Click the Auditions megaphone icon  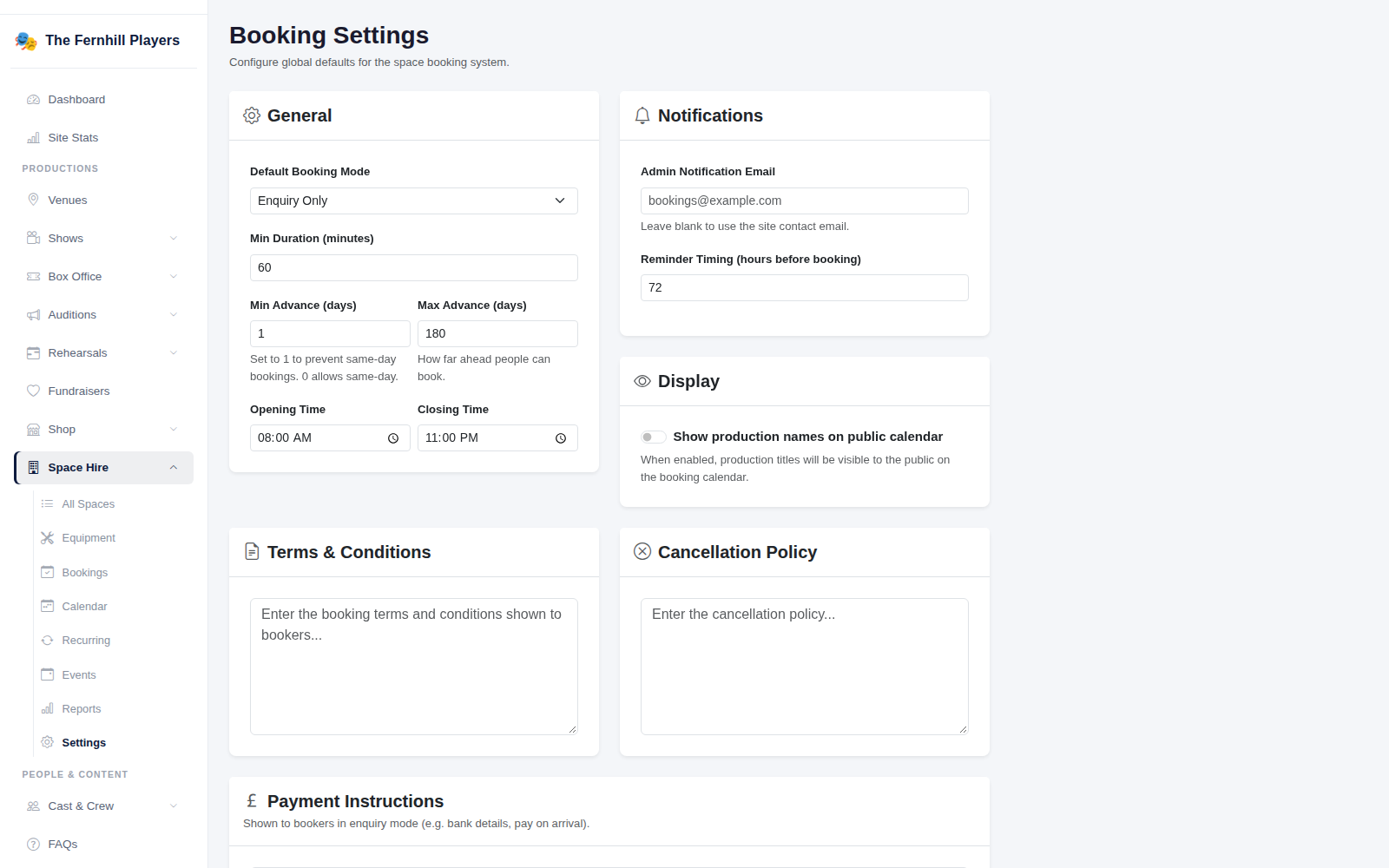coord(34,315)
